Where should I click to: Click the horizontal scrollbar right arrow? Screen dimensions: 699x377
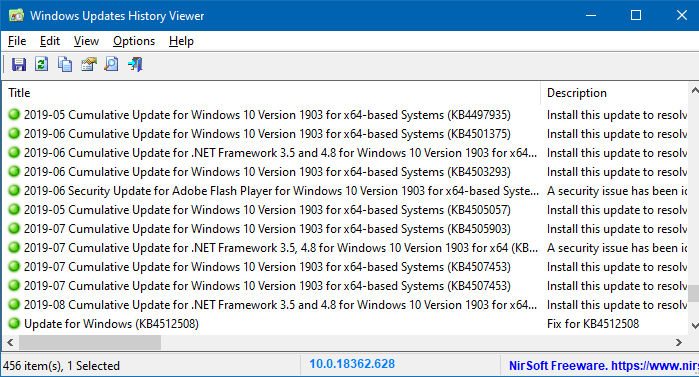tap(678, 342)
